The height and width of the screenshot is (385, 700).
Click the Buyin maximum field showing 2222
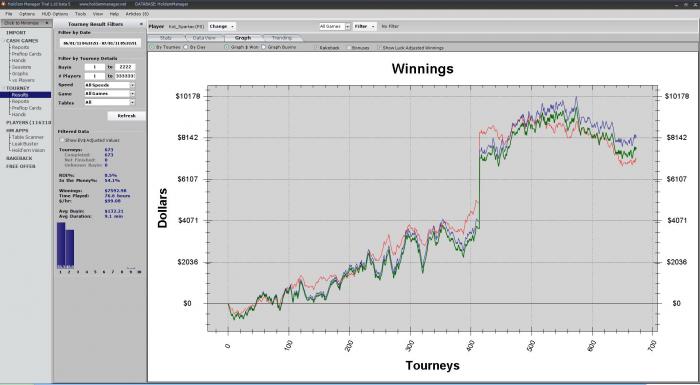pyautogui.click(x=125, y=67)
